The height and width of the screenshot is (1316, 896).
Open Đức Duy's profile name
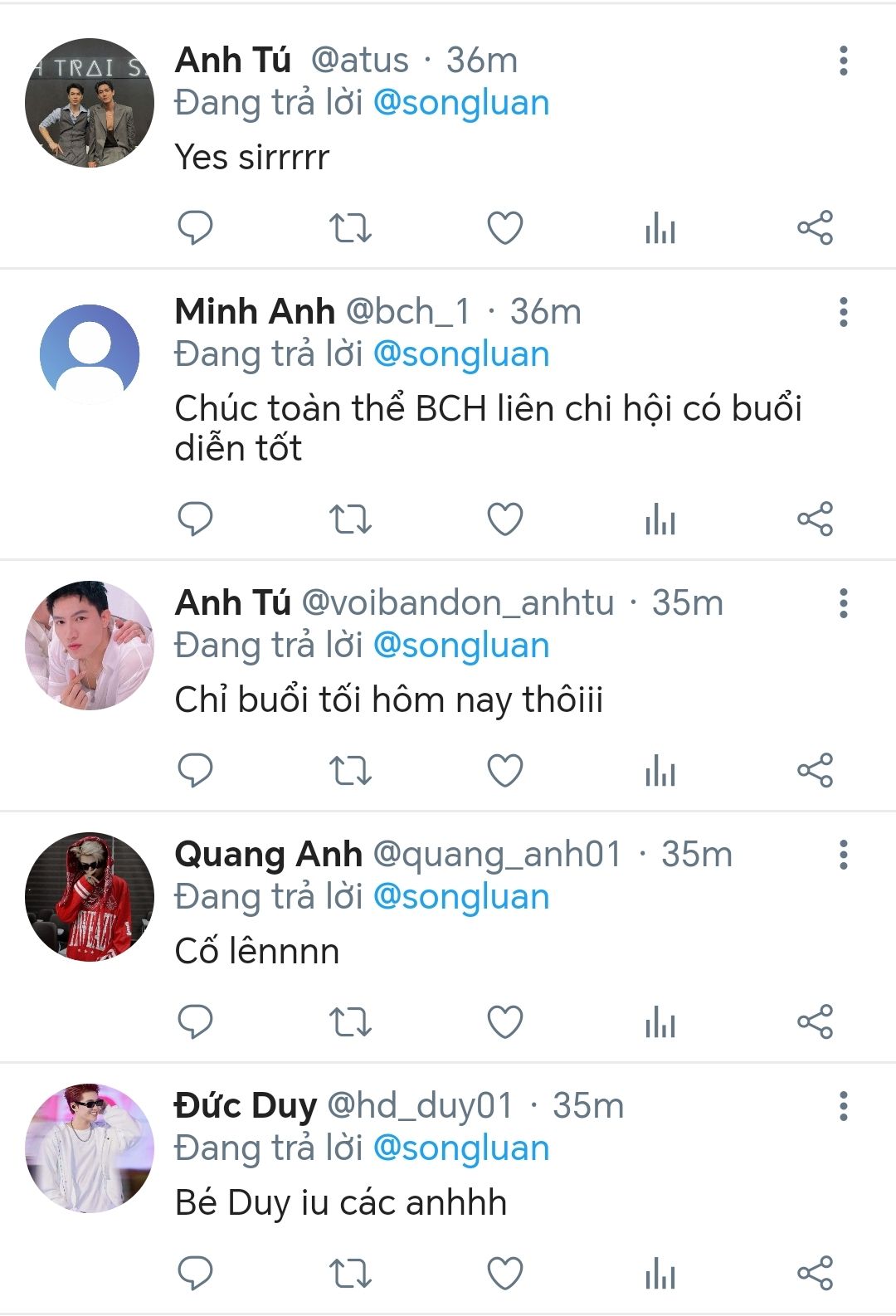click(x=246, y=1106)
